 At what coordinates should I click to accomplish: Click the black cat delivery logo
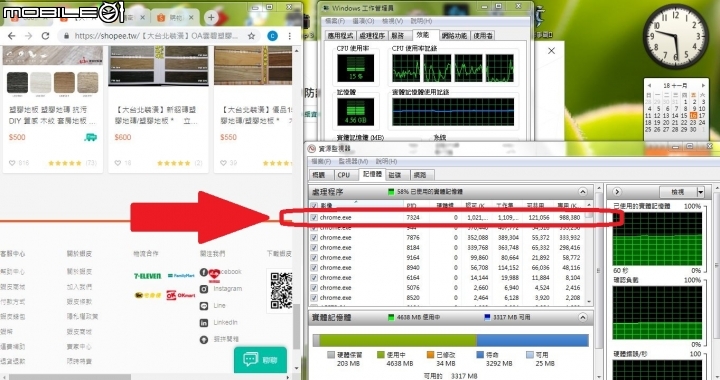[x=147, y=295]
